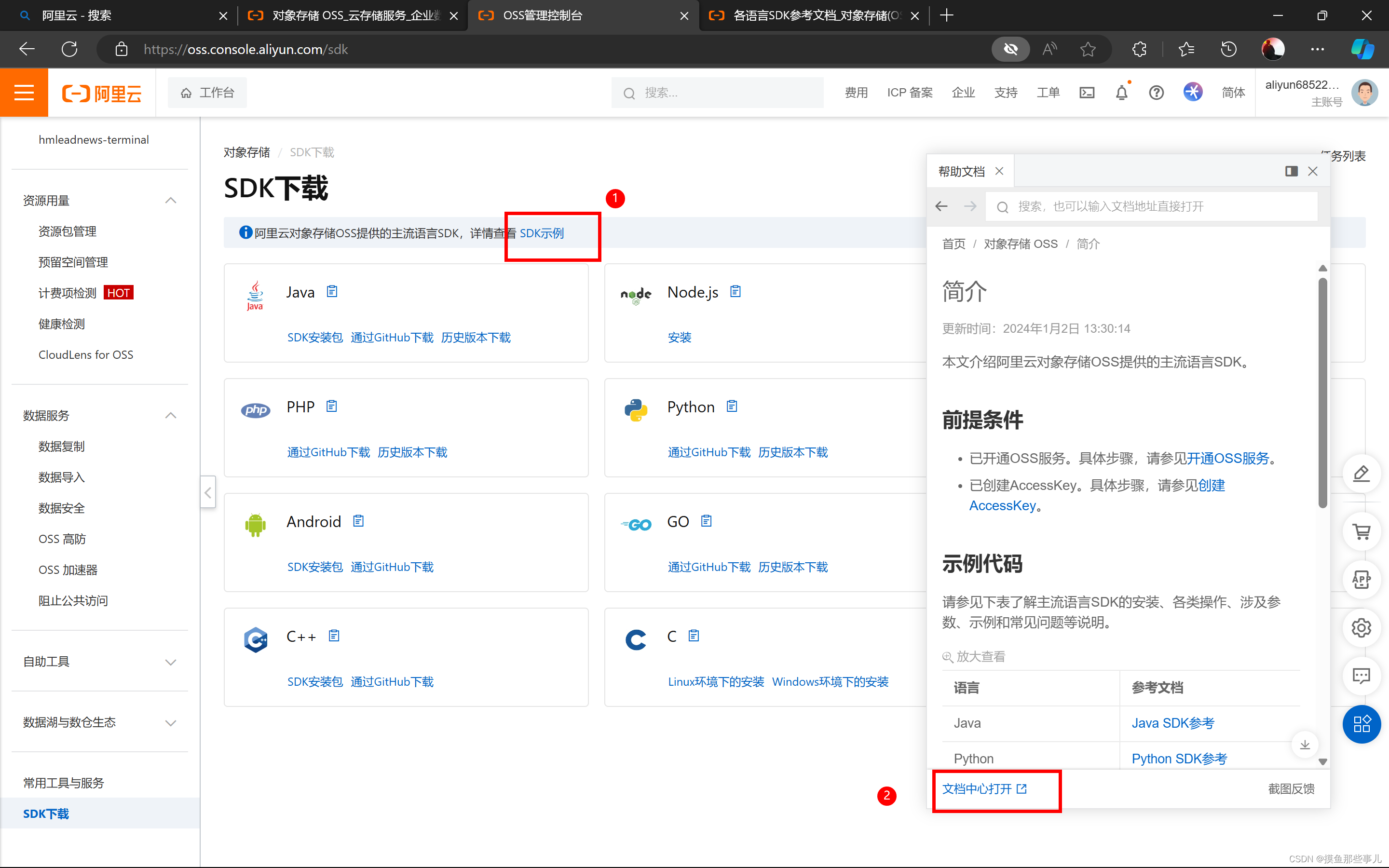Click 放大查看 above the table
Screen dimensions: 1389x868
tap(974, 656)
